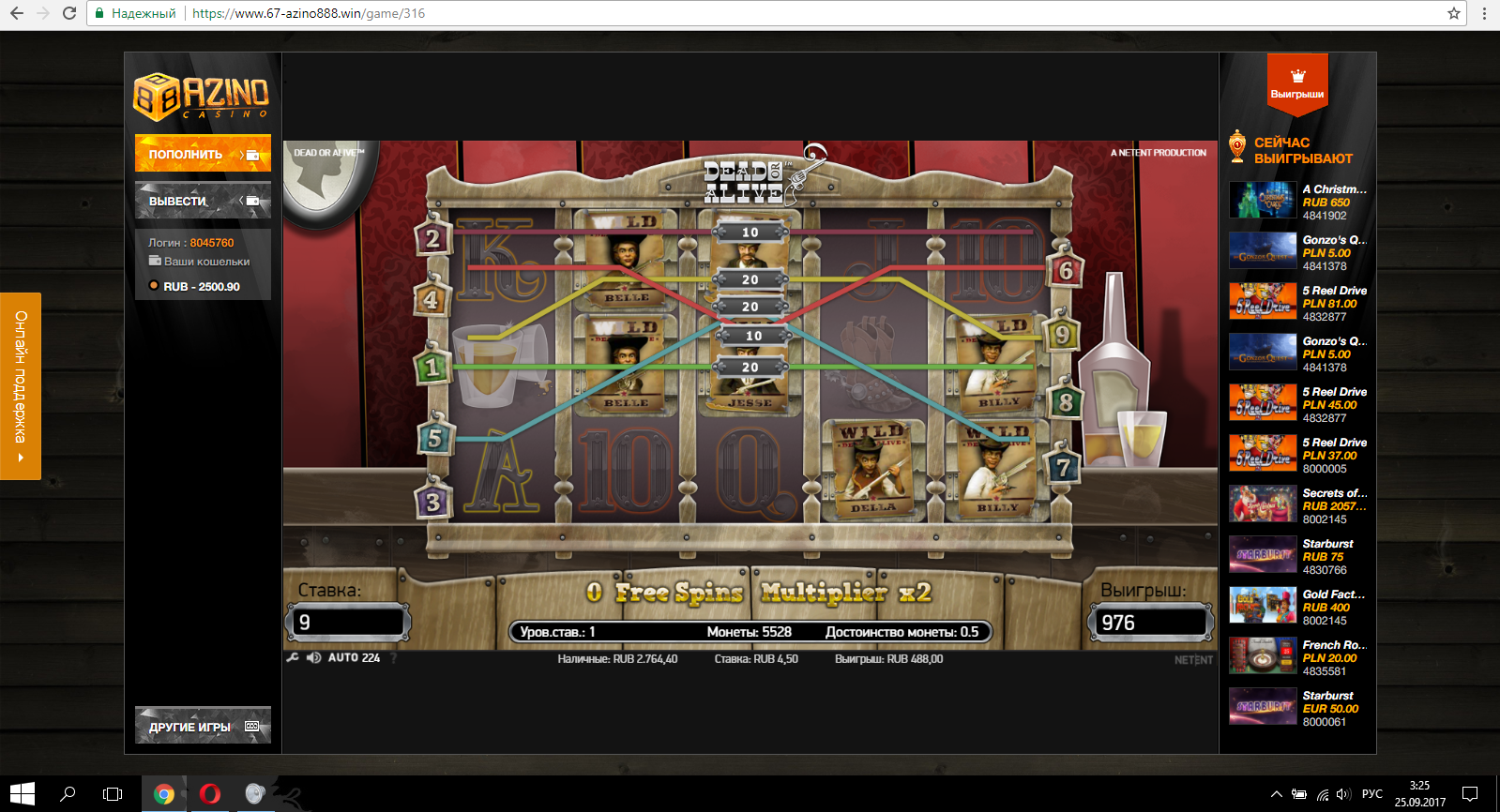The height and width of the screenshot is (812, 1500).
Task: Open the Выигрыши winnings tab
Action: (x=1297, y=84)
